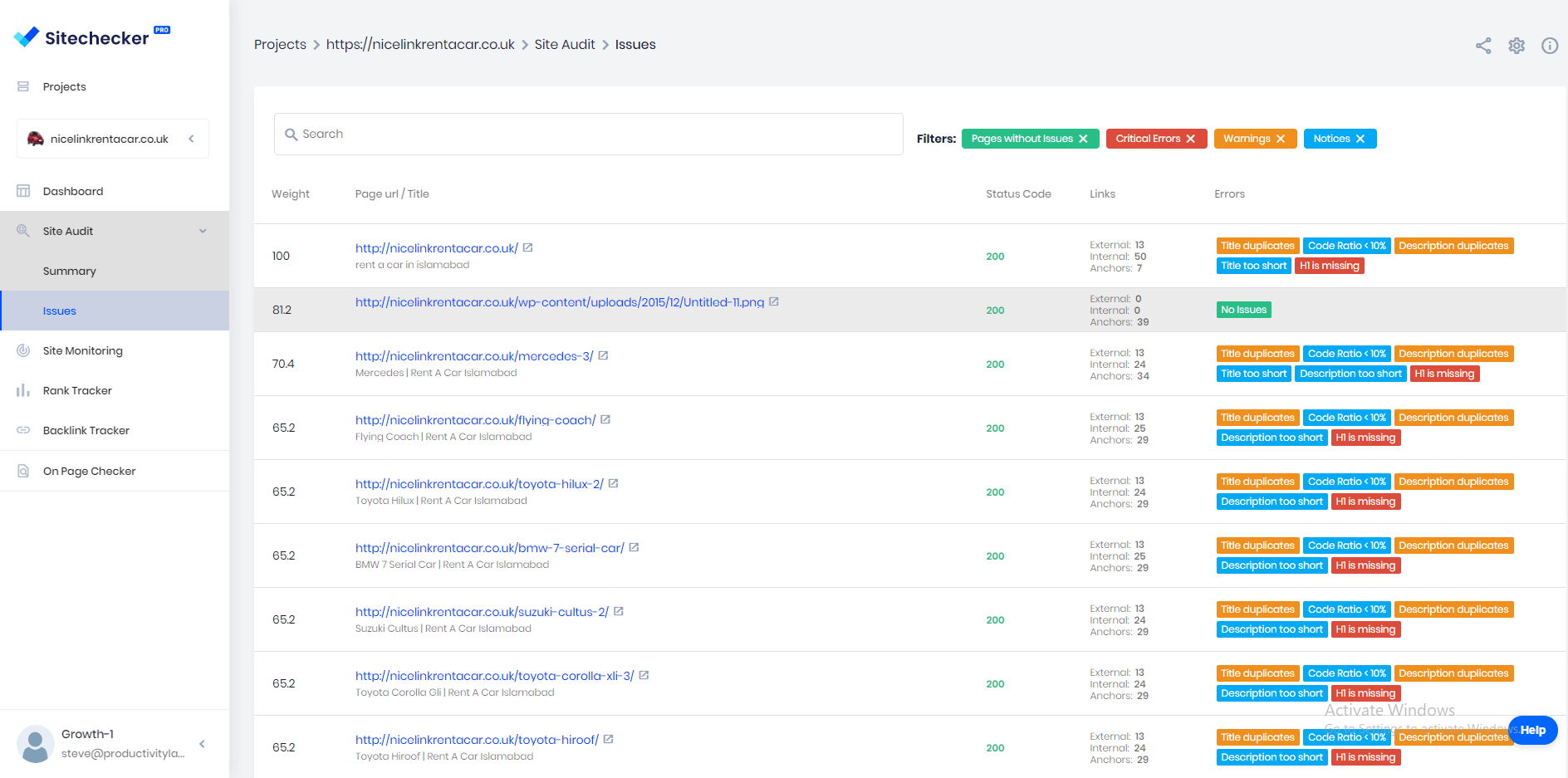Open external link icon for suzuki-cultus-2 URL

[619, 611]
